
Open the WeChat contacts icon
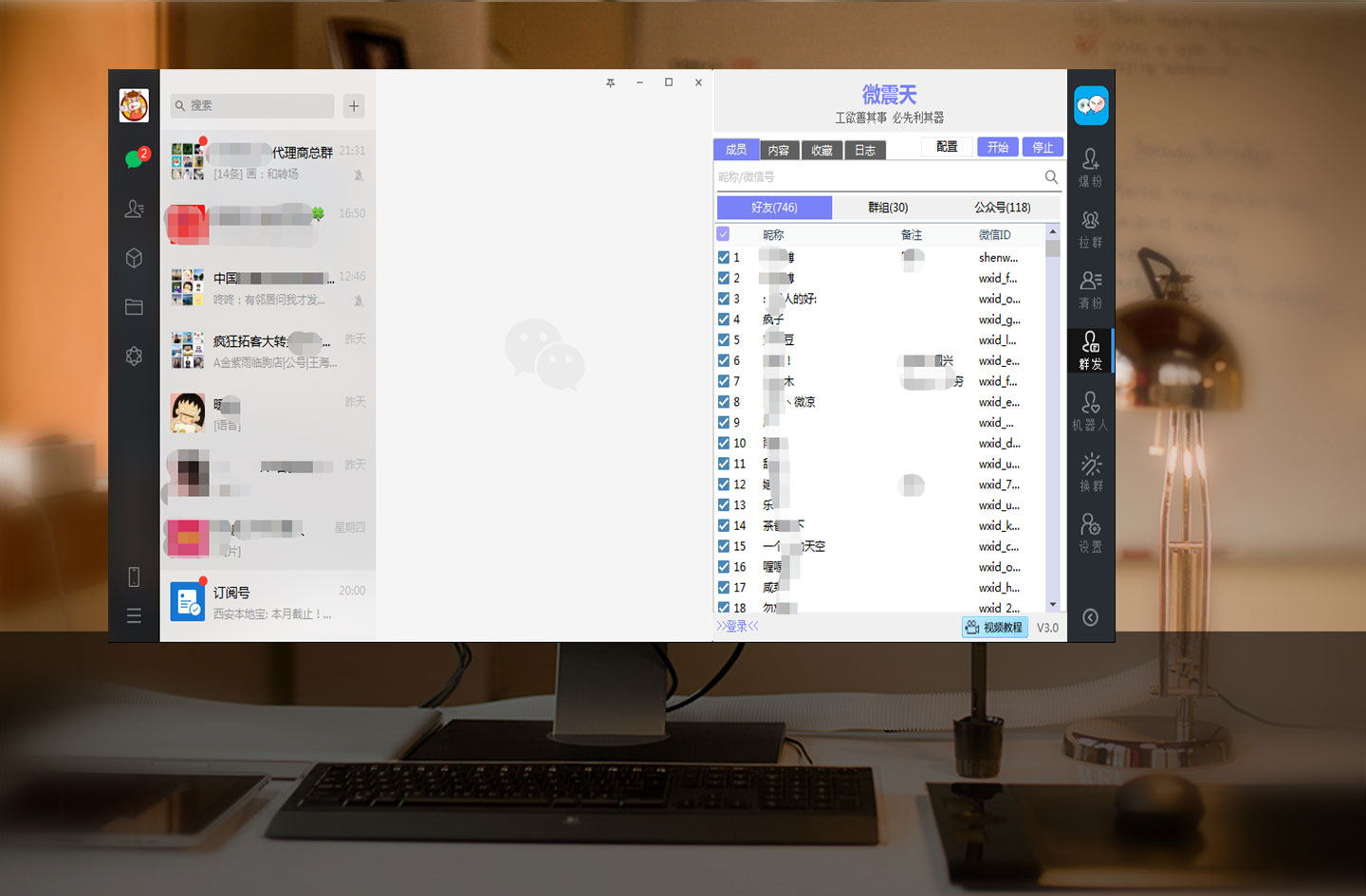(134, 209)
